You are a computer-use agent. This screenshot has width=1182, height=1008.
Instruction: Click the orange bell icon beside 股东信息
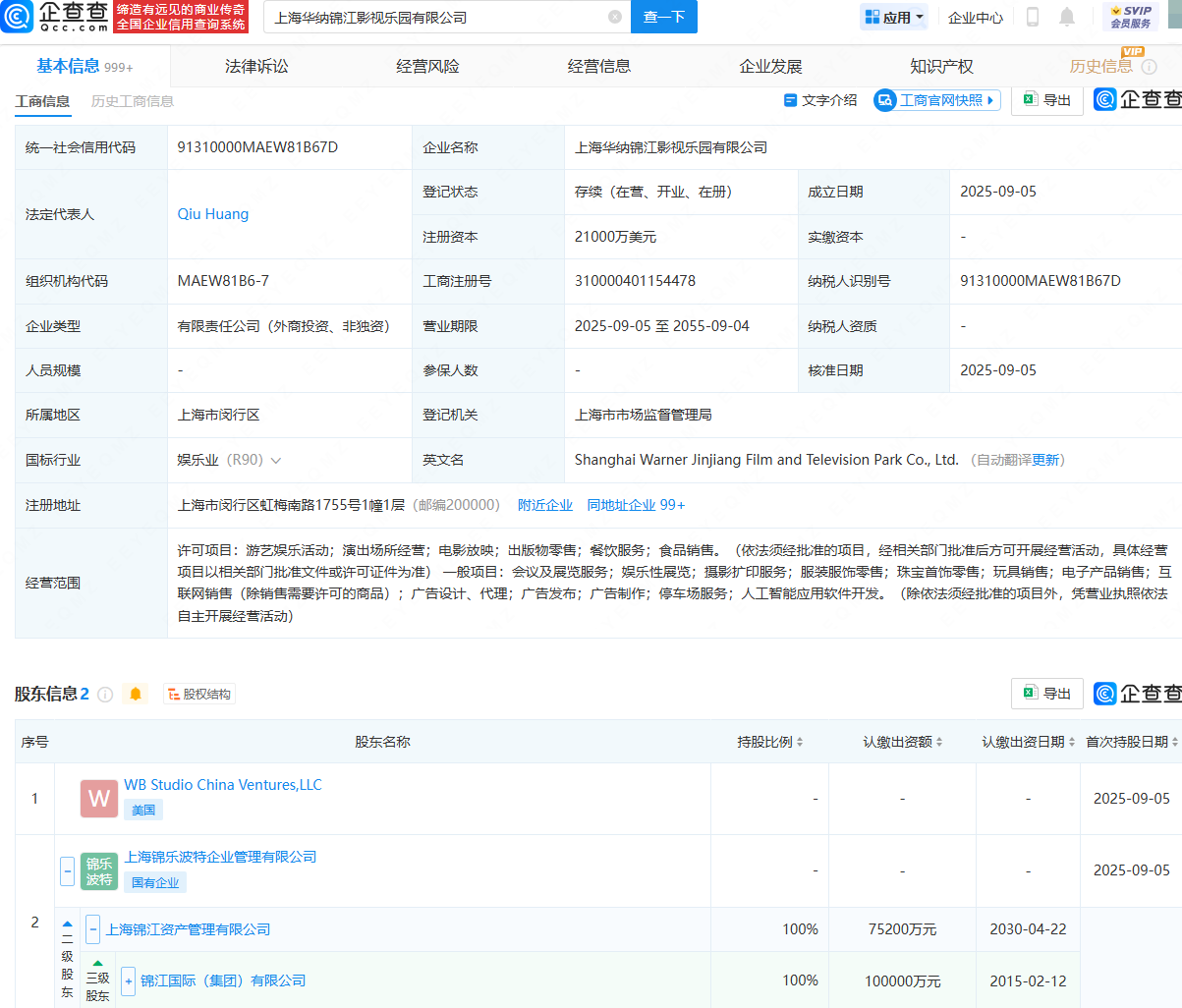[x=136, y=695]
